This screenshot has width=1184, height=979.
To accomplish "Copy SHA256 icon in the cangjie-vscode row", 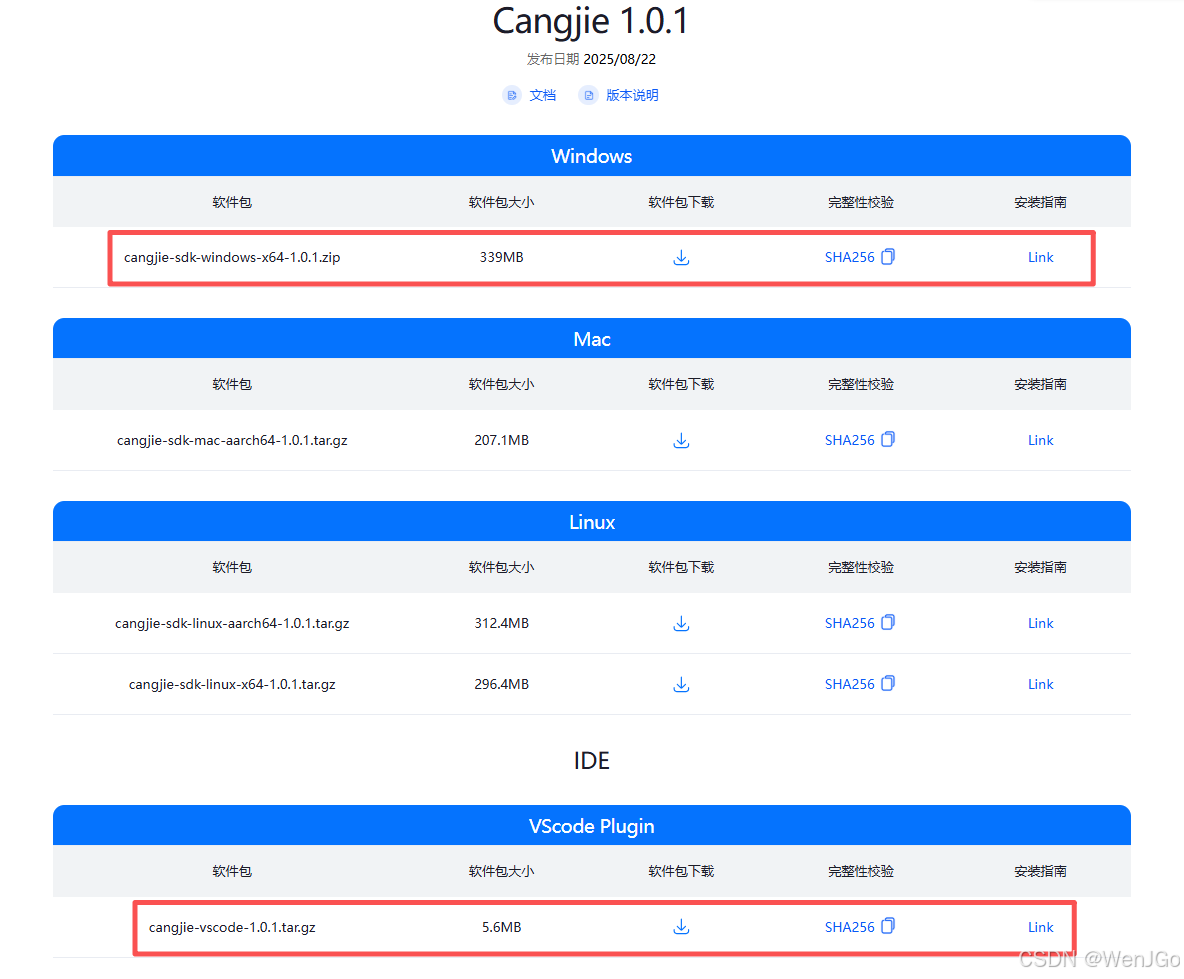I will pos(888,926).
